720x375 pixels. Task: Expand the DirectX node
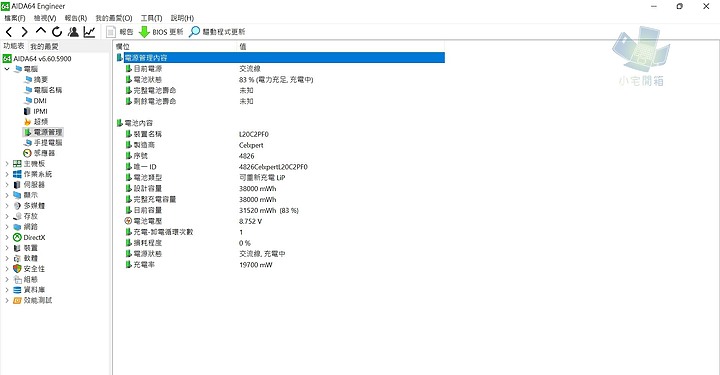7,237
